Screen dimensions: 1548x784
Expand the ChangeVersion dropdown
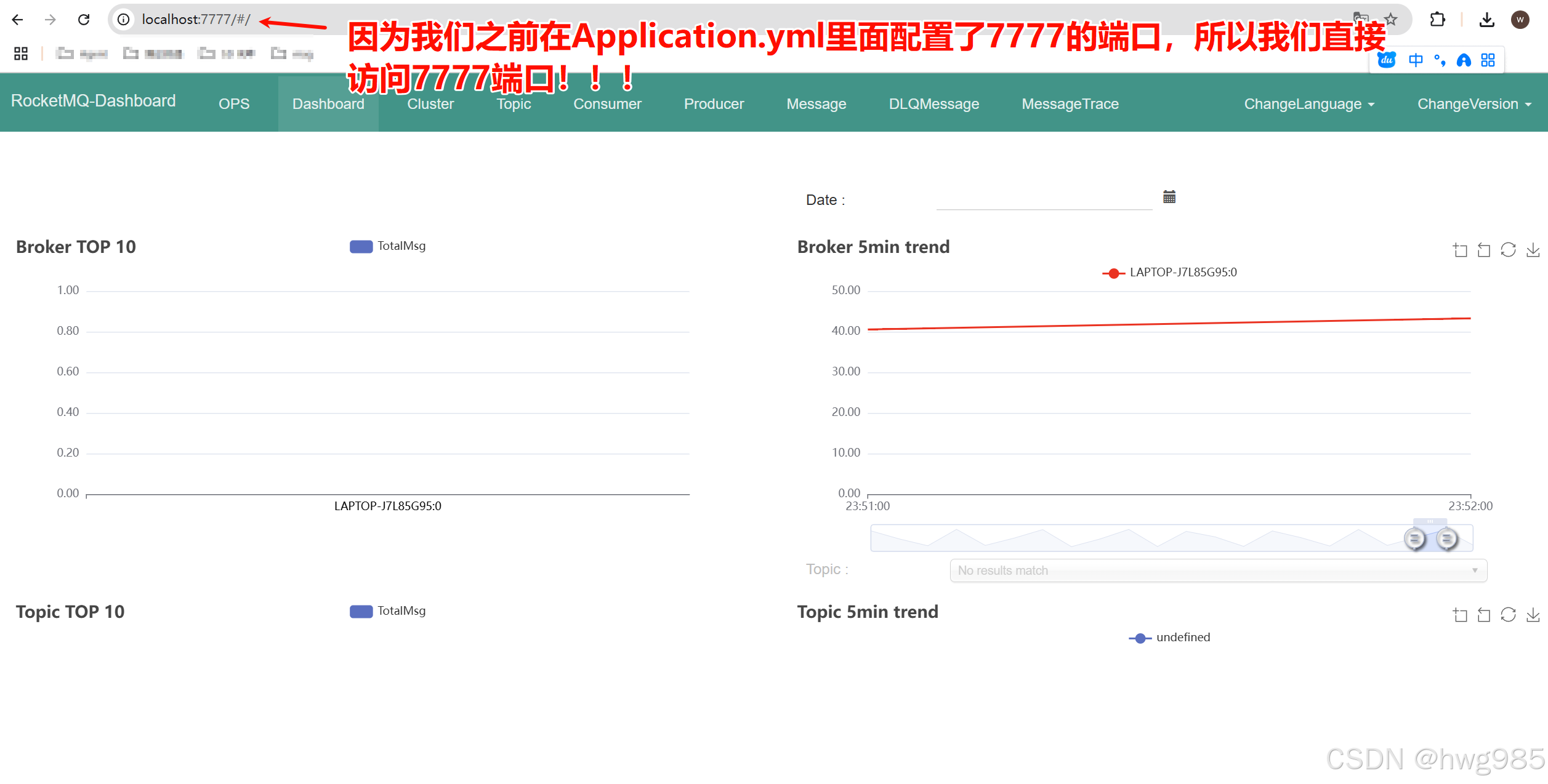point(1473,104)
